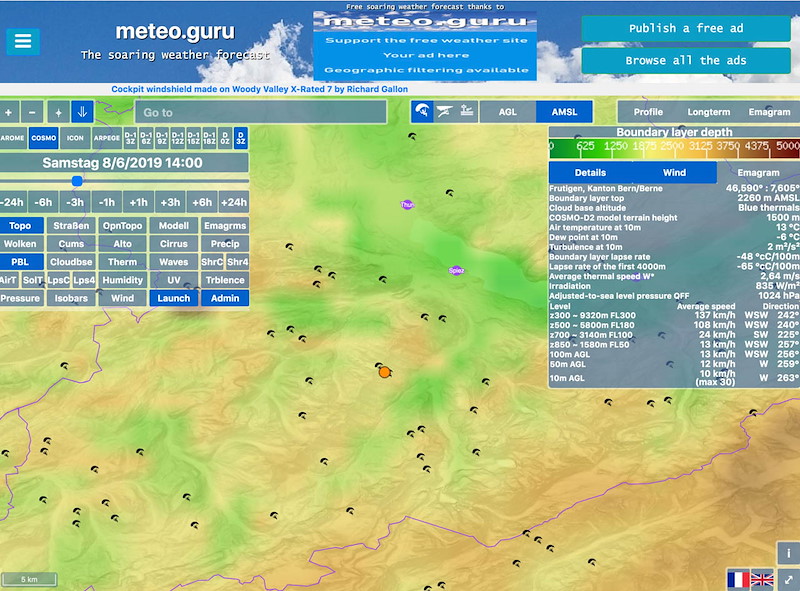The height and width of the screenshot is (591, 800).
Task: Select the sailplane takeoff icon
Action: click(467, 111)
